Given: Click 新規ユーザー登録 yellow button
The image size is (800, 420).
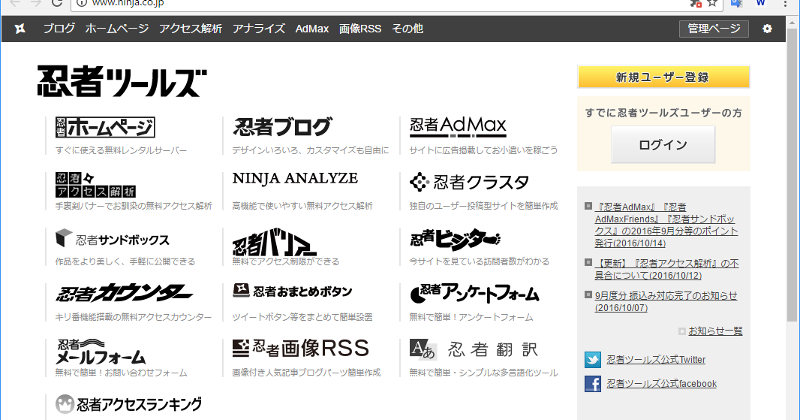Looking at the screenshot, I should 663,77.
